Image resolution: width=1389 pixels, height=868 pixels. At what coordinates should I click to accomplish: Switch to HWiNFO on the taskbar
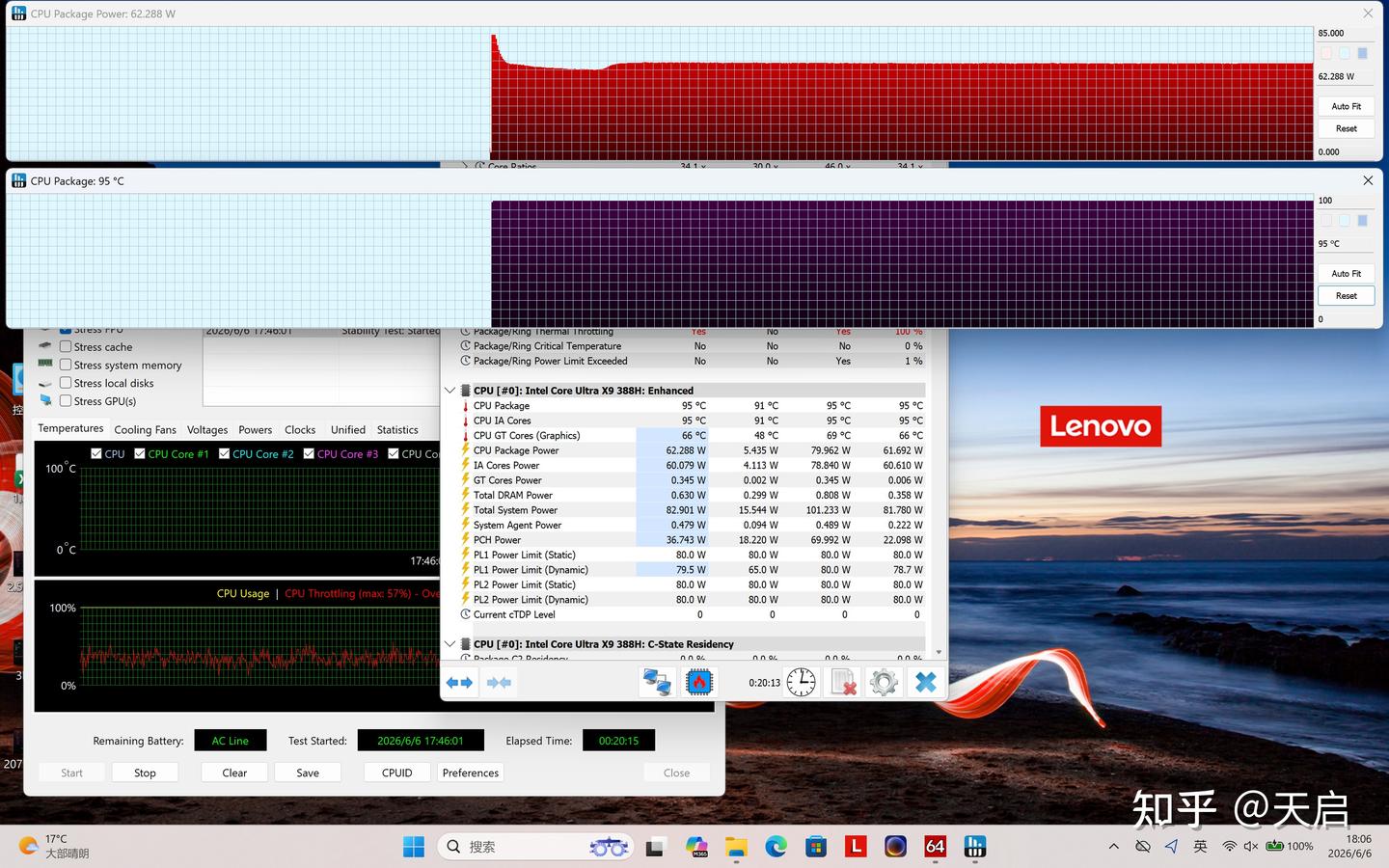(x=975, y=847)
